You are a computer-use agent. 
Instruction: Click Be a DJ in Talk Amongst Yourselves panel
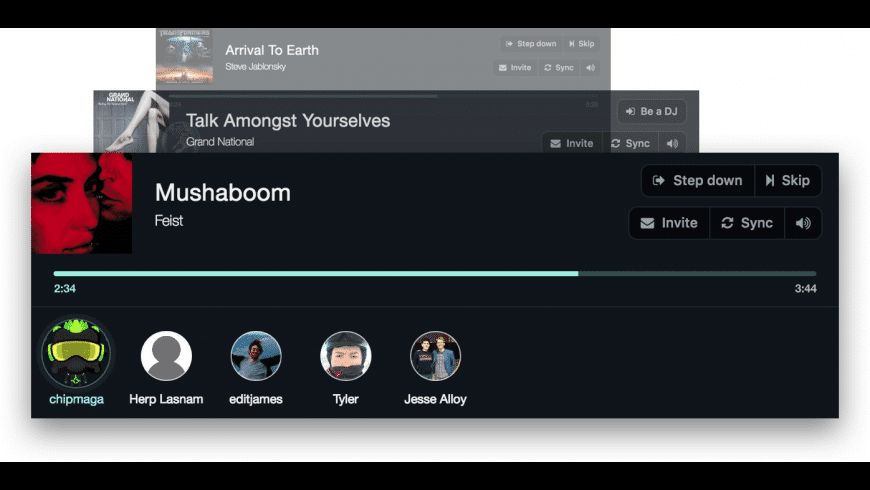pos(652,112)
